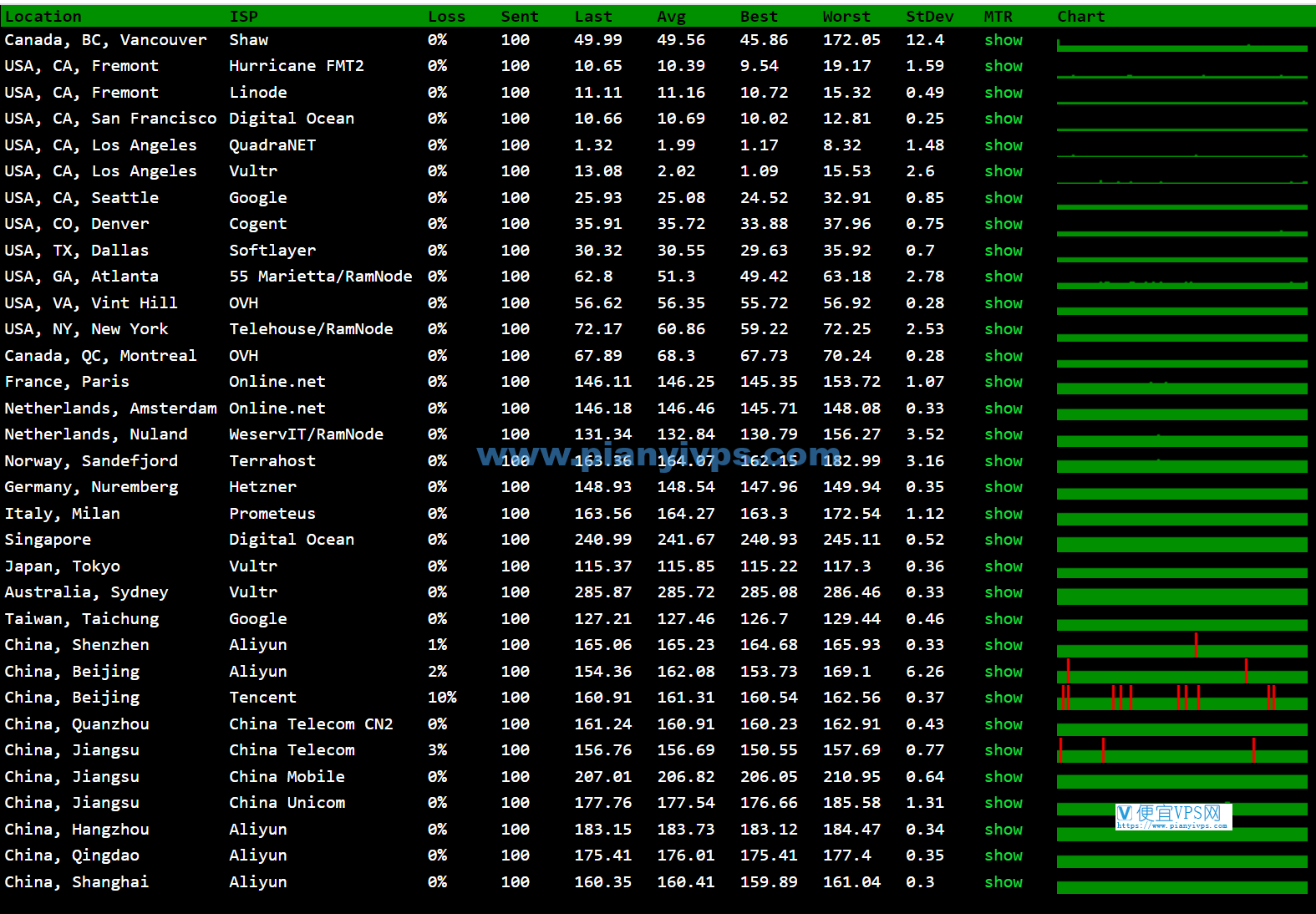Click the Worst column header
This screenshot has width=1316, height=914.
846,17
